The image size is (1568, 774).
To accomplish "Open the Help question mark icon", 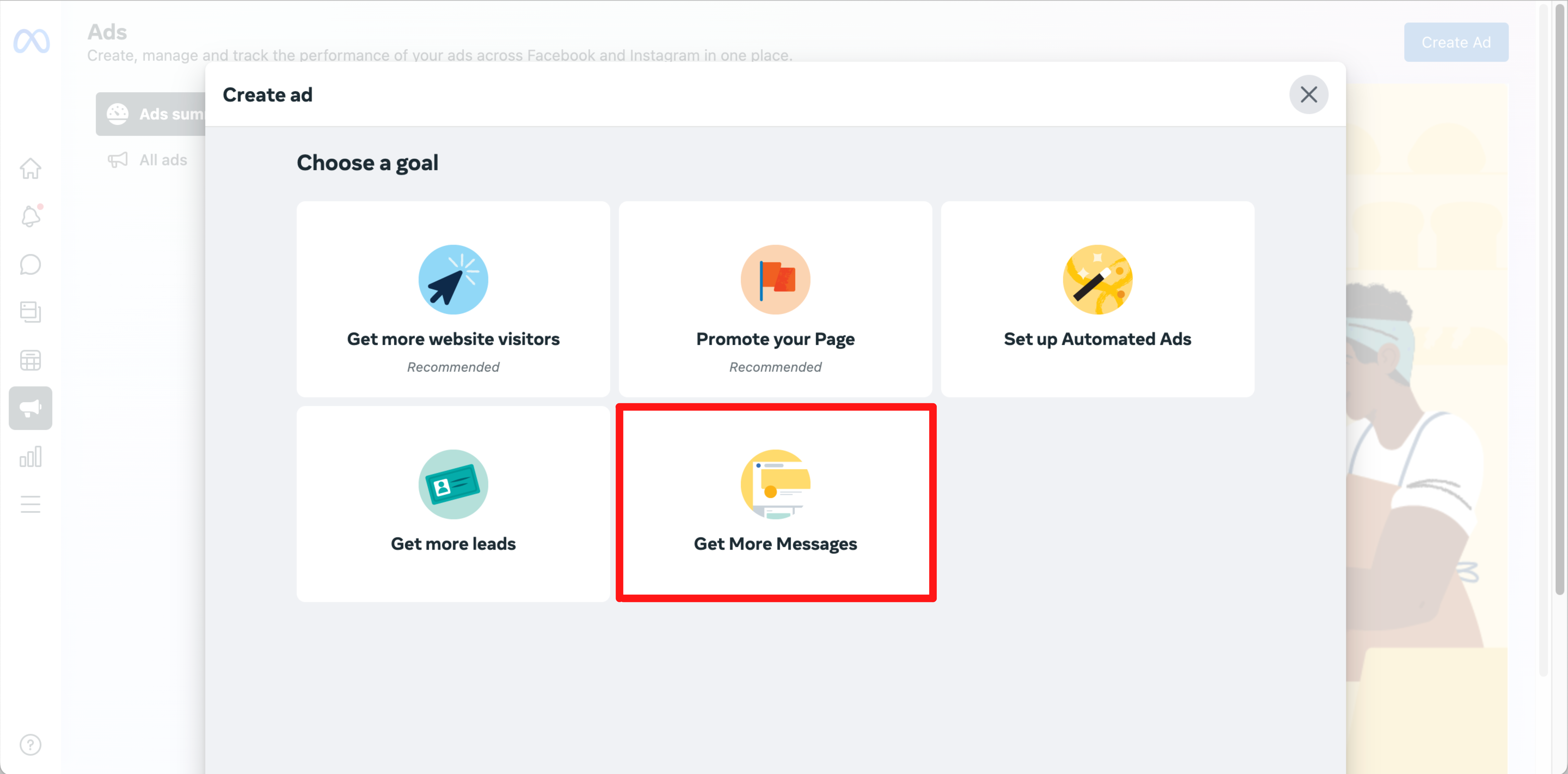I will click(x=30, y=744).
